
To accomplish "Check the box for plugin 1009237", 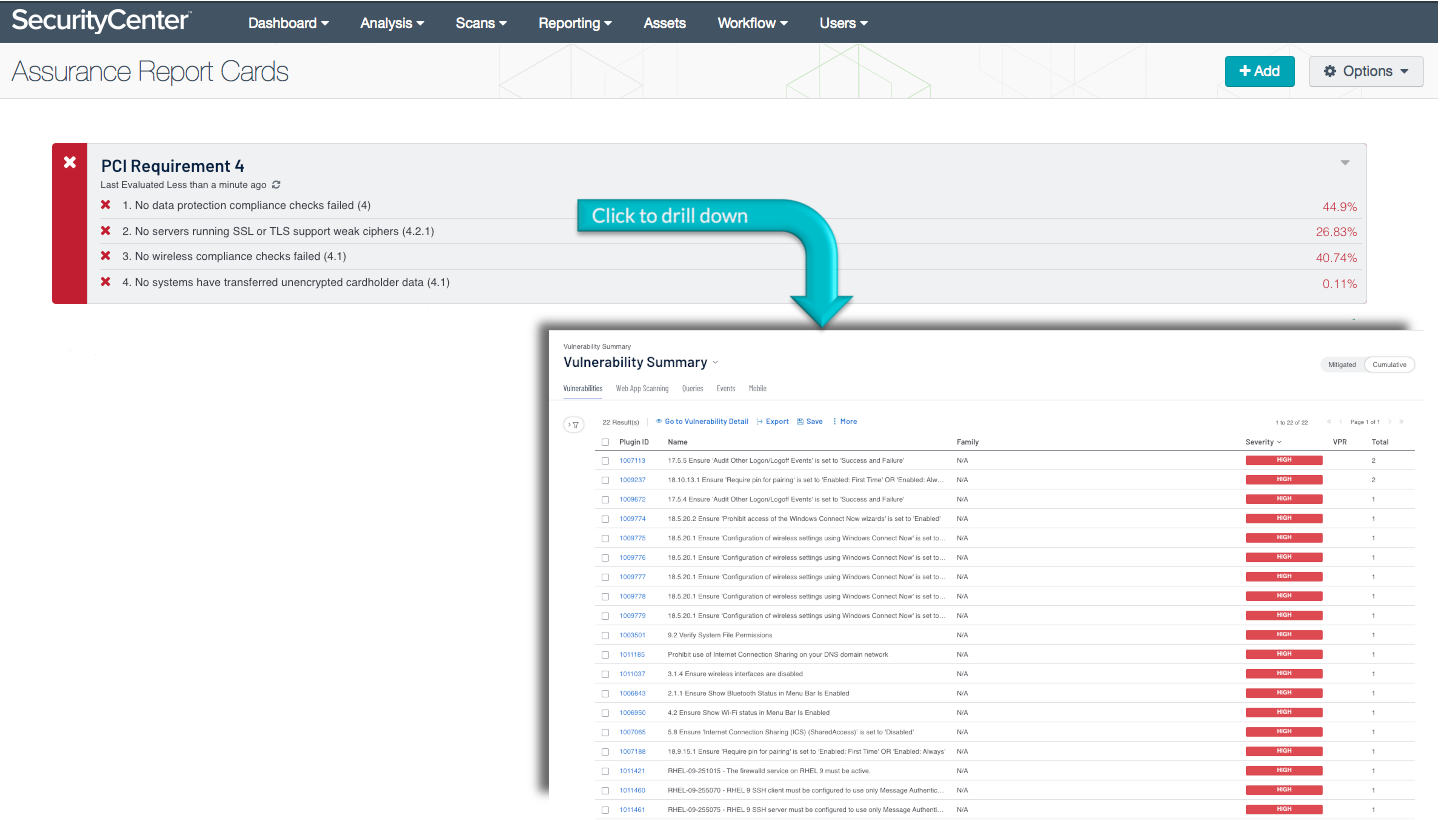I will coord(605,480).
